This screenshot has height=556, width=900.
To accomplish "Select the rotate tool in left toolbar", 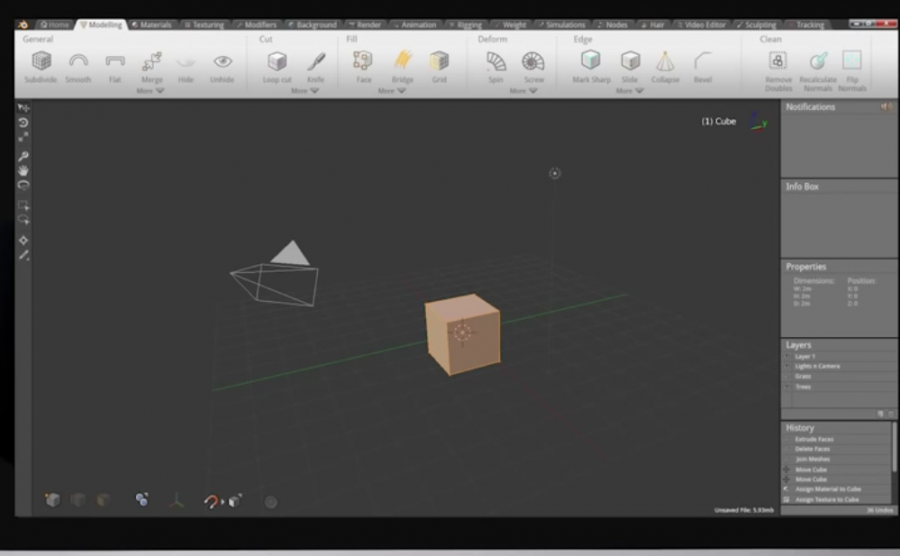I will click(23, 122).
